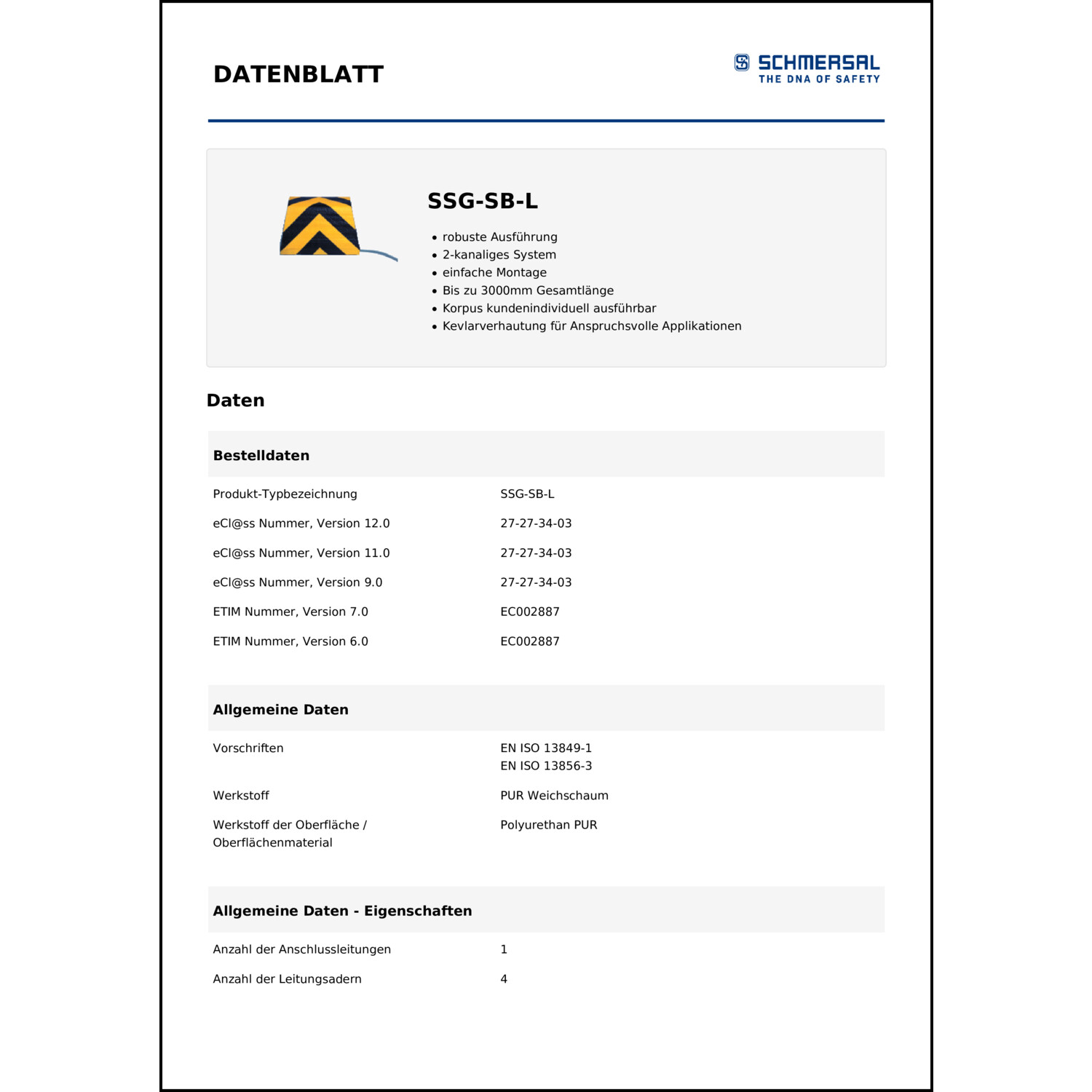Click 'ETIM Nummer, Version 7.0' label
Image resolution: width=1092 pixels, height=1092 pixels.
point(290,612)
